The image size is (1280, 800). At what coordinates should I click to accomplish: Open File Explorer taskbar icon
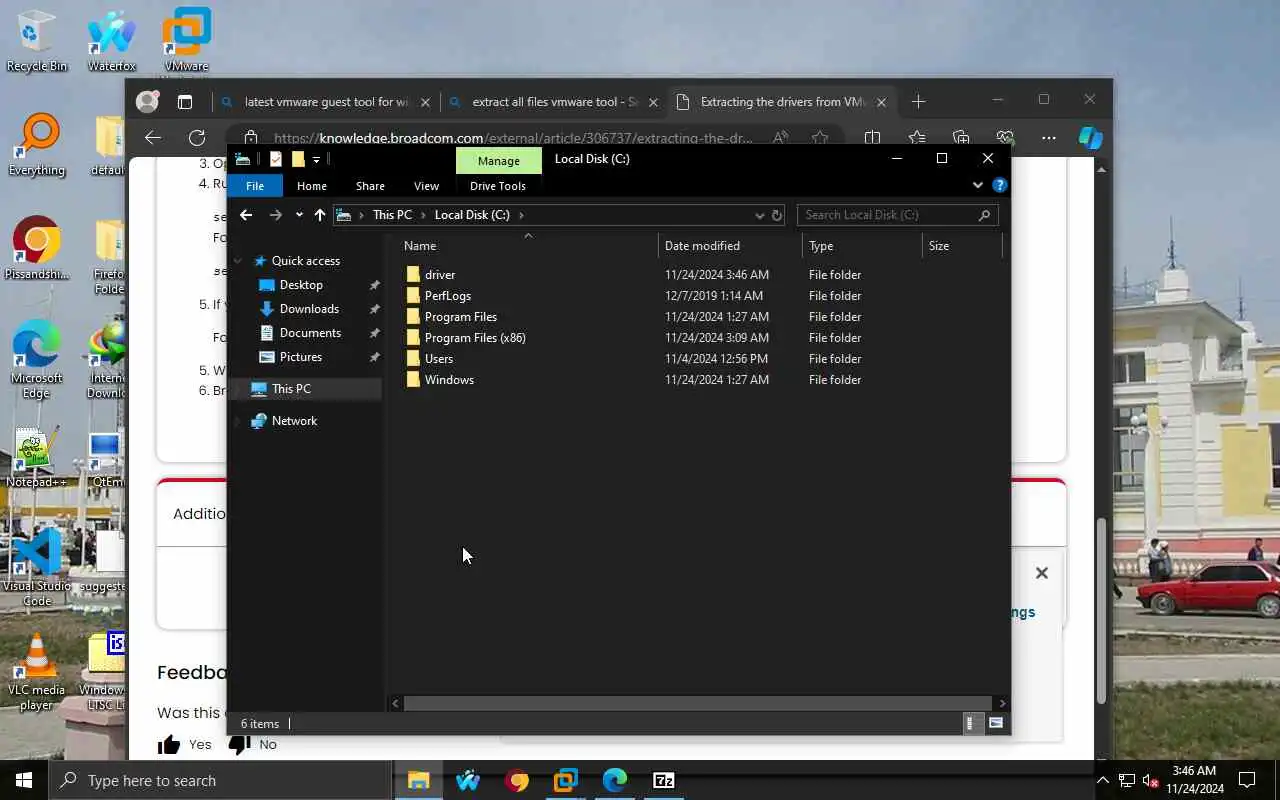click(419, 781)
